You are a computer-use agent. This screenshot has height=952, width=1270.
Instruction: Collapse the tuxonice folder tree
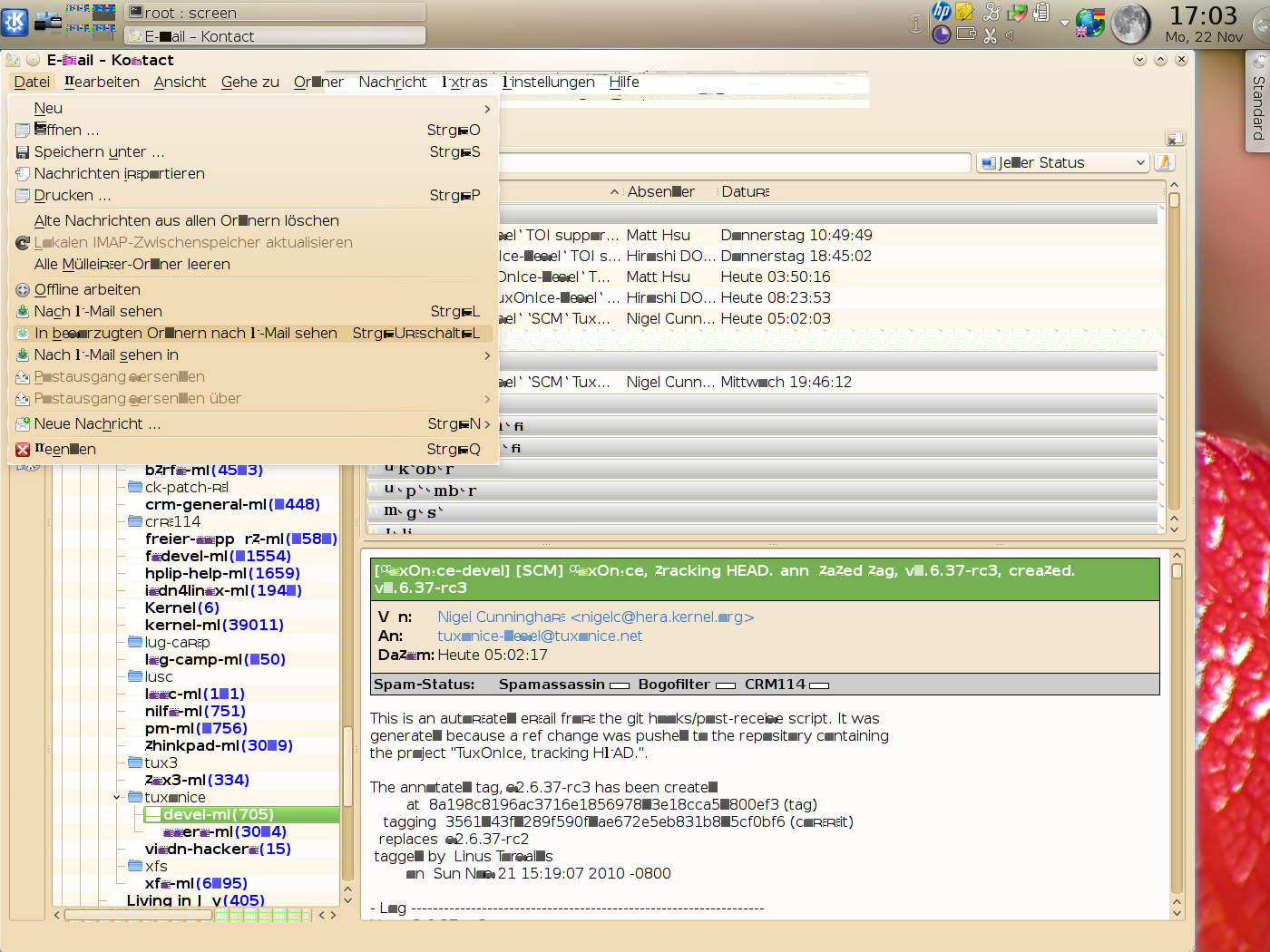pyautogui.click(x=117, y=797)
